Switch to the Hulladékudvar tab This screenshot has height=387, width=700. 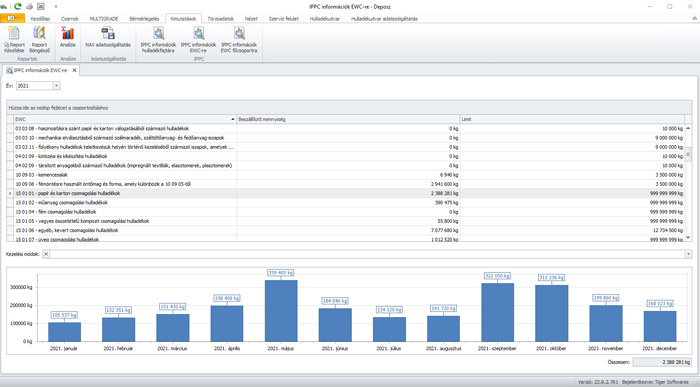[x=325, y=19]
